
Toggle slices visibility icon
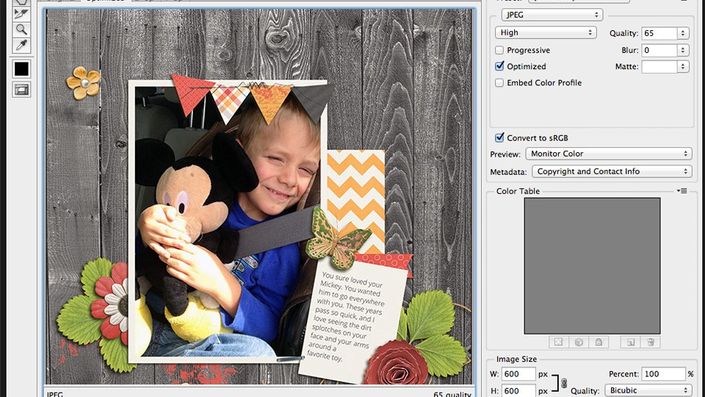pos(21,89)
